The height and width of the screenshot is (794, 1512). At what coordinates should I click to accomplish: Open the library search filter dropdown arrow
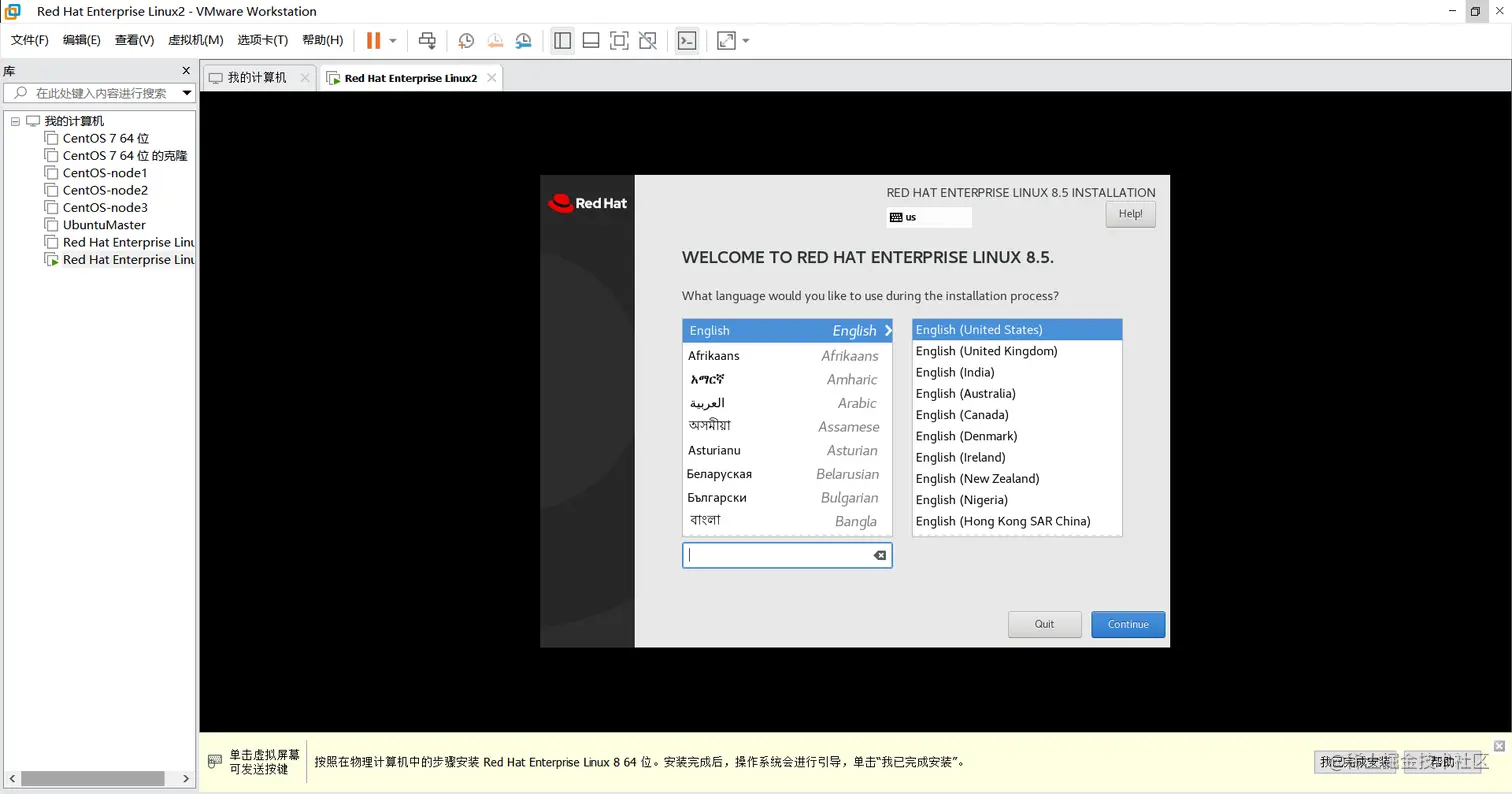click(x=186, y=93)
